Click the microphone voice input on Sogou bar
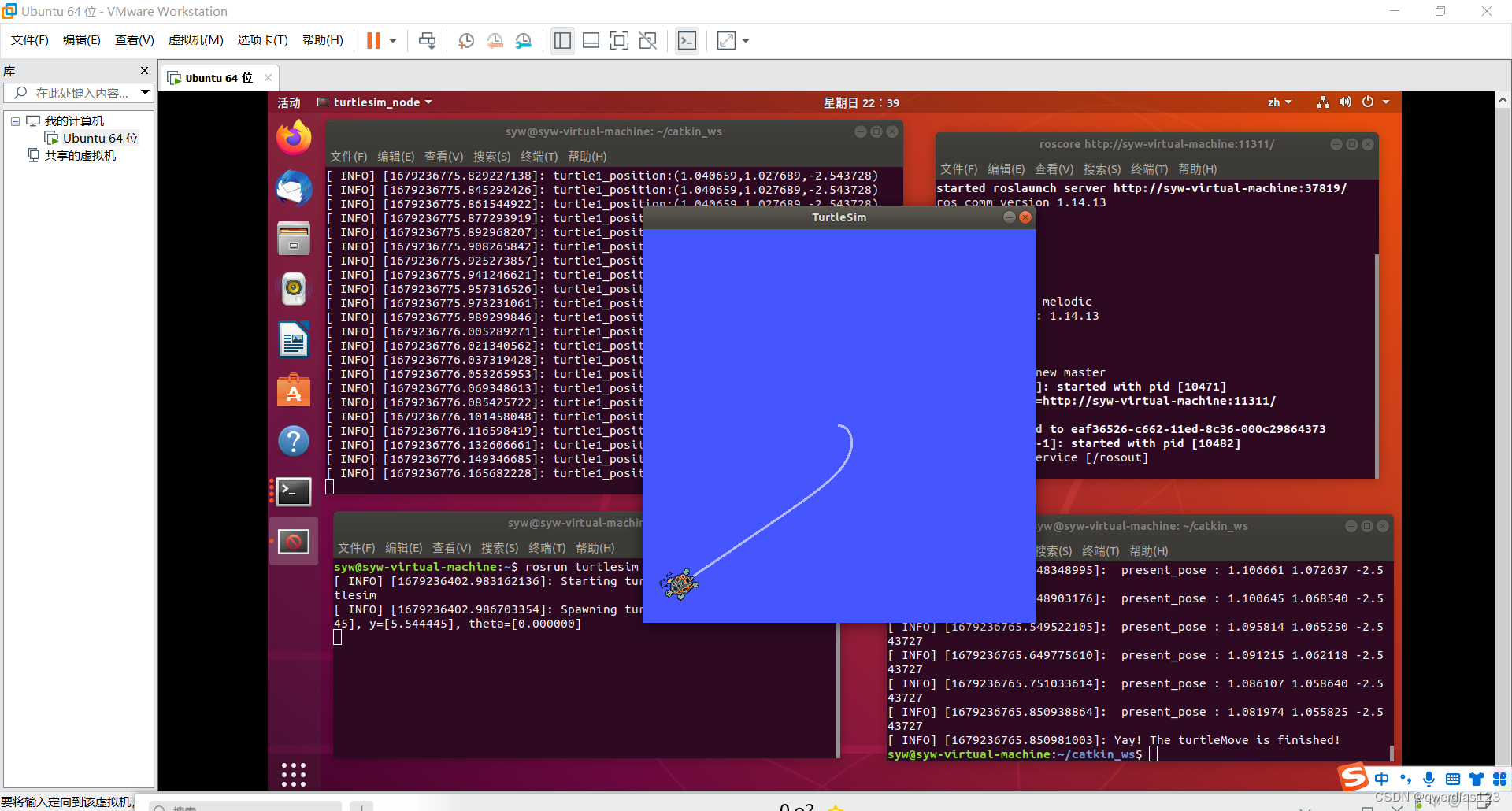The width and height of the screenshot is (1512, 811). pos(1429,780)
